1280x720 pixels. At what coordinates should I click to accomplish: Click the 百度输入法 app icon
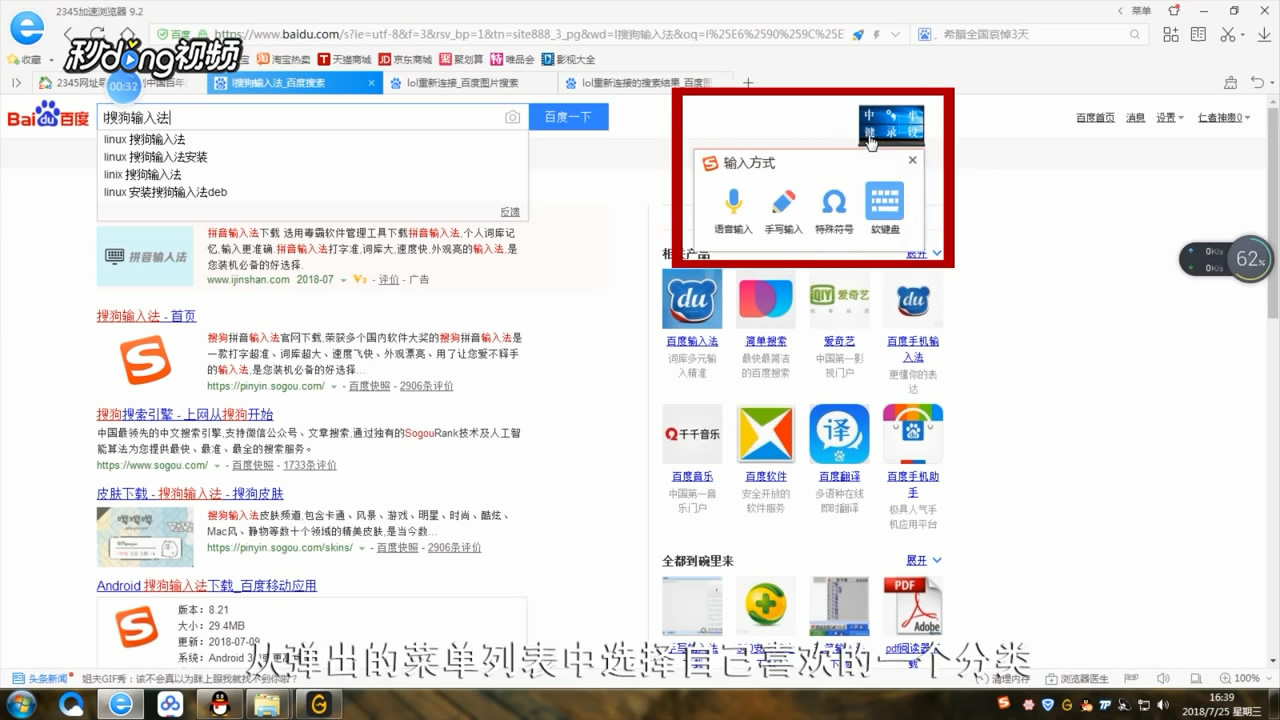tap(692, 299)
